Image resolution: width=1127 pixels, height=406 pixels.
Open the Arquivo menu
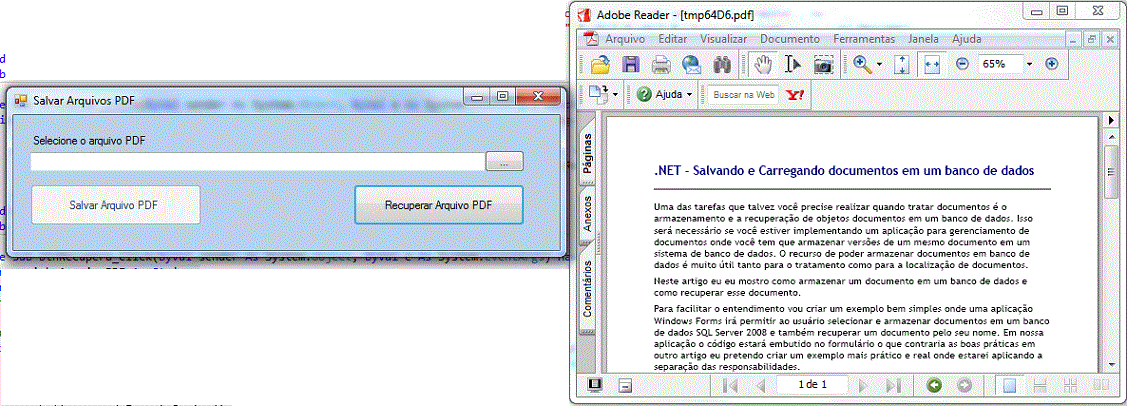[x=625, y=39]
